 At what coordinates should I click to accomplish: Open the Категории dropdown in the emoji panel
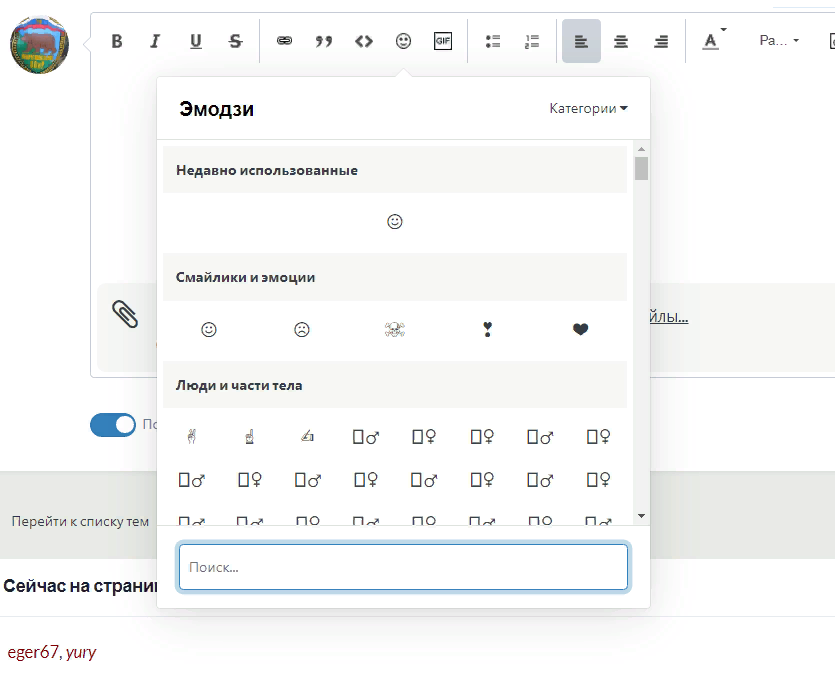click(588, 108)
